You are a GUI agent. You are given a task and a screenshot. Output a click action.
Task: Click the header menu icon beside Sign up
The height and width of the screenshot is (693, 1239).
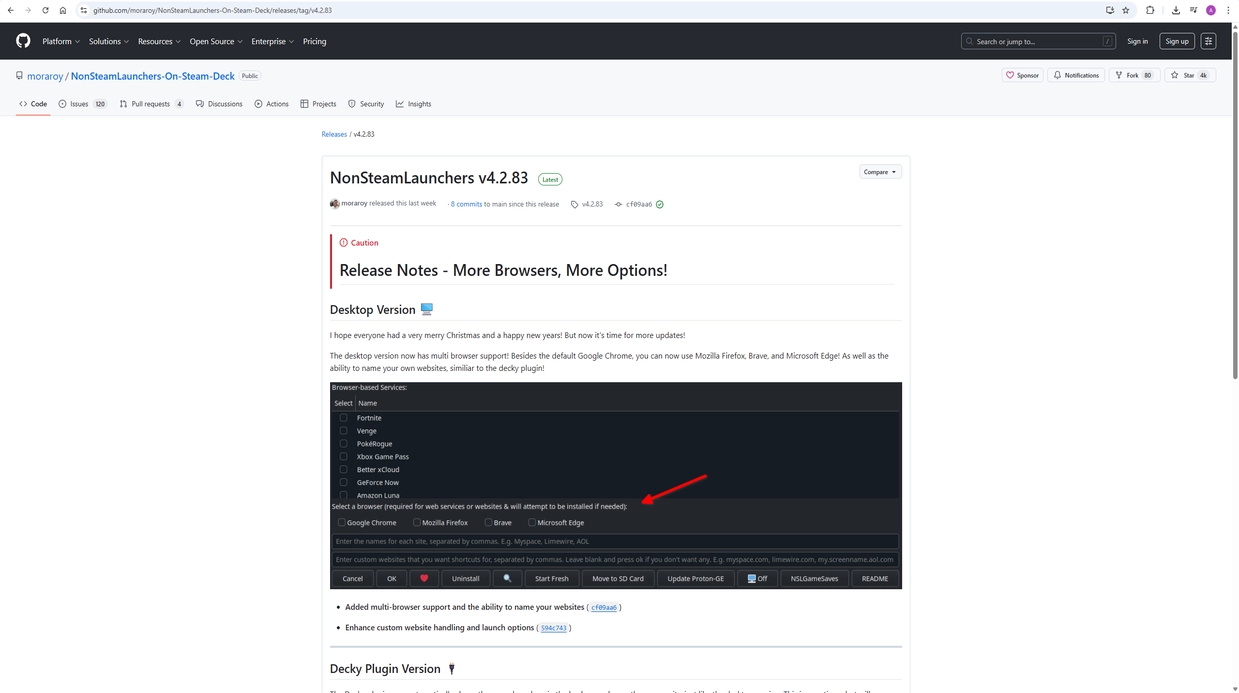point(1208,41)
